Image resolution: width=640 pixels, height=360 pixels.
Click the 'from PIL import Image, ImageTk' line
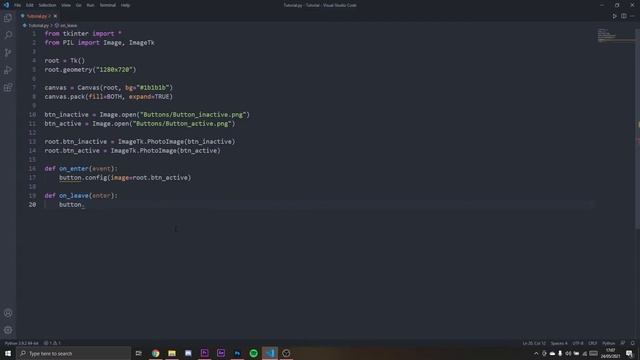coord(100,43)
